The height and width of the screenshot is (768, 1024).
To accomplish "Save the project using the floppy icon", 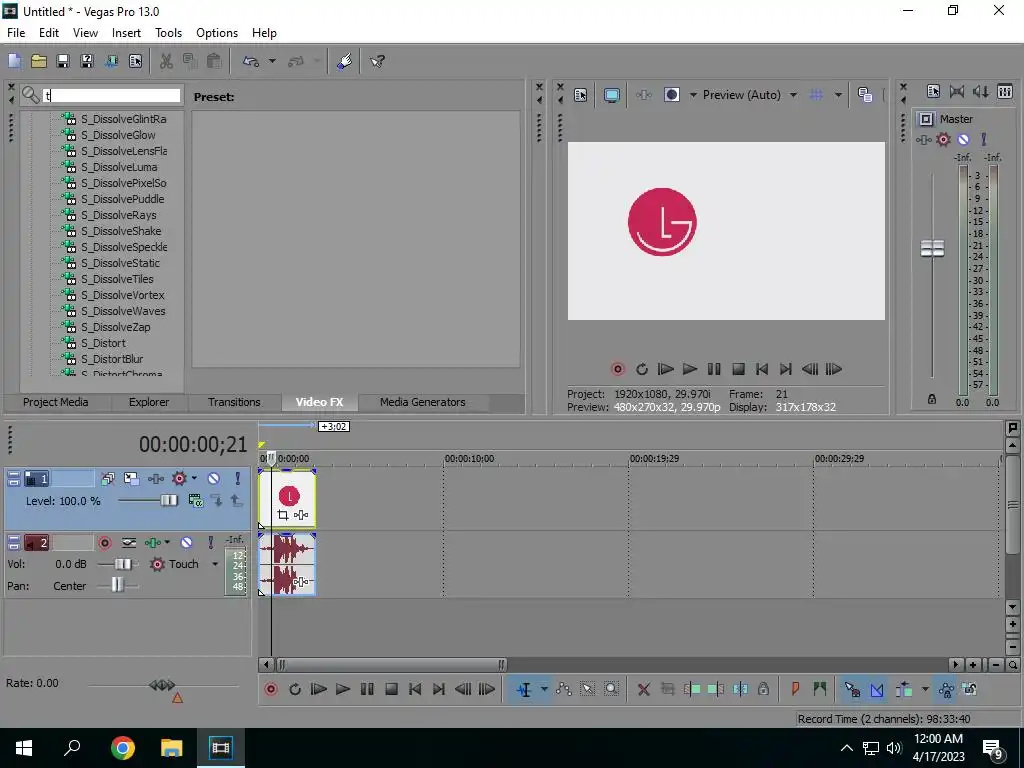I will coord(63,61).
